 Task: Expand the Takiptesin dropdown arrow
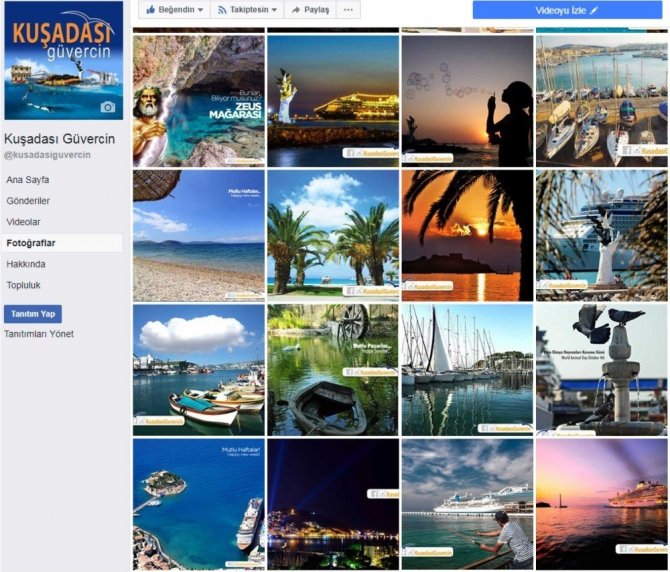pos(274,10)
